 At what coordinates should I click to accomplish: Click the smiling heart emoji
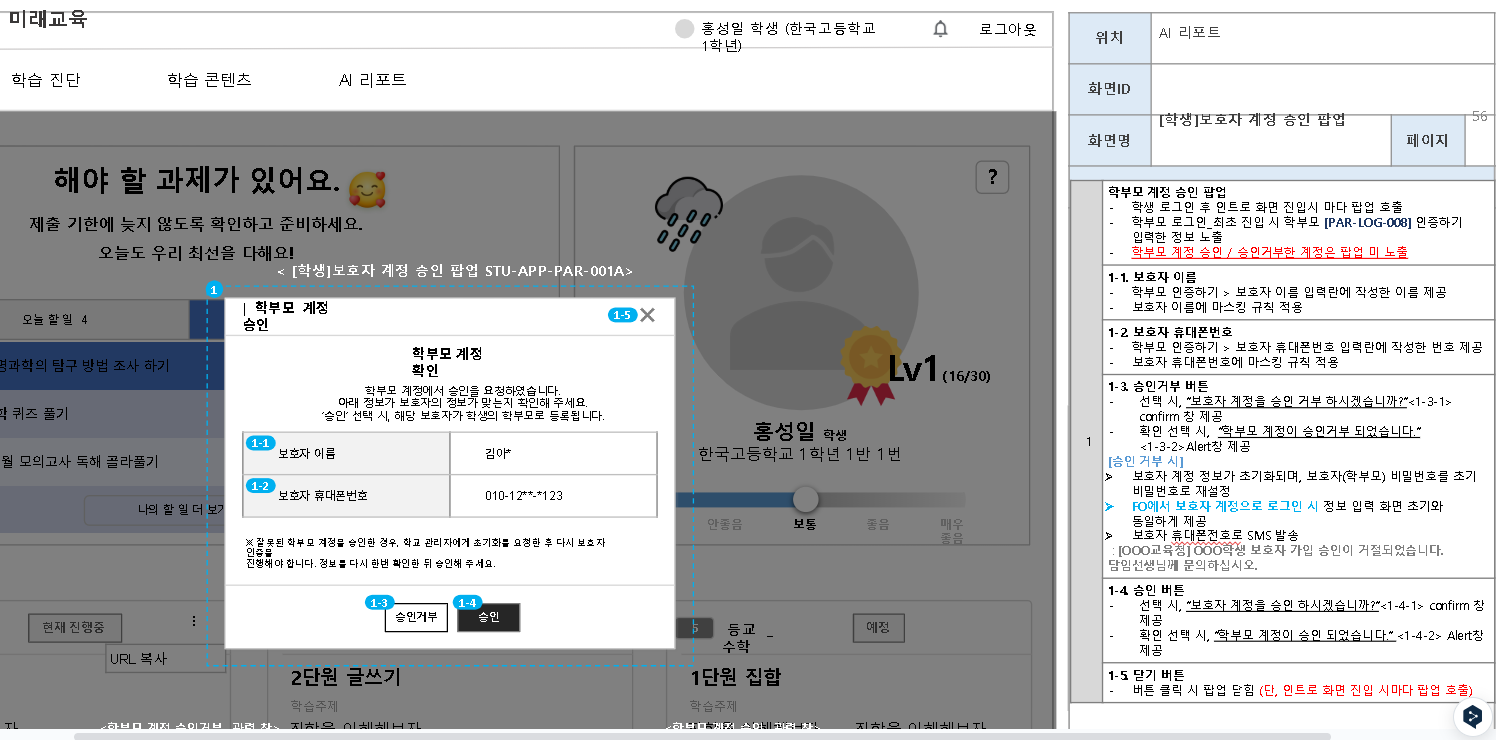point(367,188)
